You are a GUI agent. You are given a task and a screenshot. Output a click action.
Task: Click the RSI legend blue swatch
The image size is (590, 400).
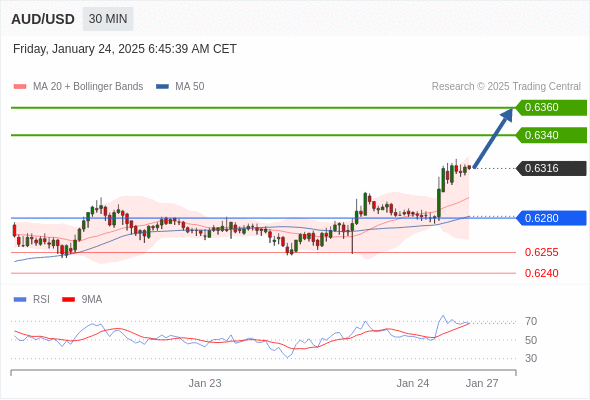coord(20,300)
